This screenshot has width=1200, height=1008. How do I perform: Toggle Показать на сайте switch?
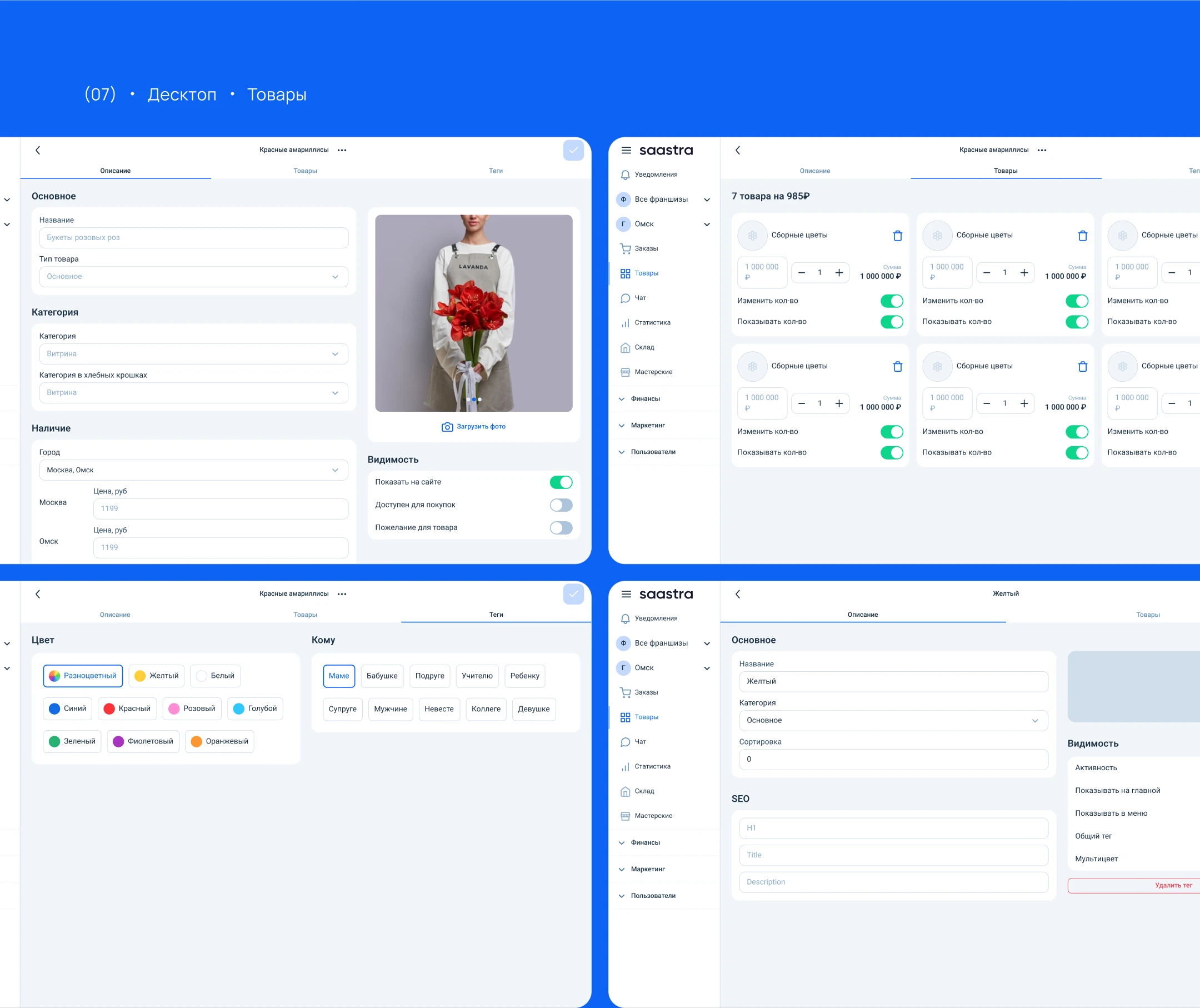point(561,482)
